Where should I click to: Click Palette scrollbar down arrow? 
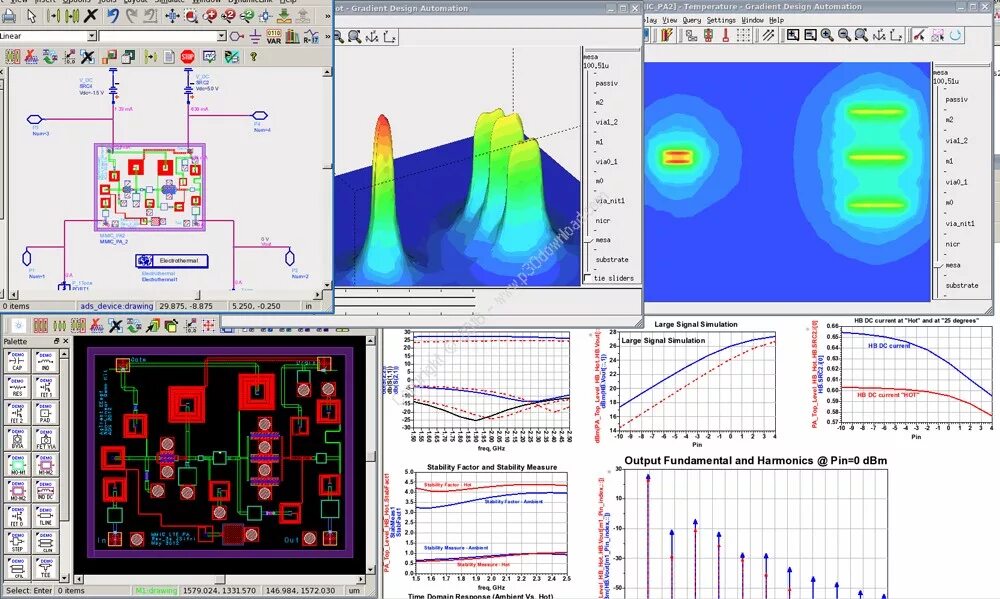coord(64,577)
